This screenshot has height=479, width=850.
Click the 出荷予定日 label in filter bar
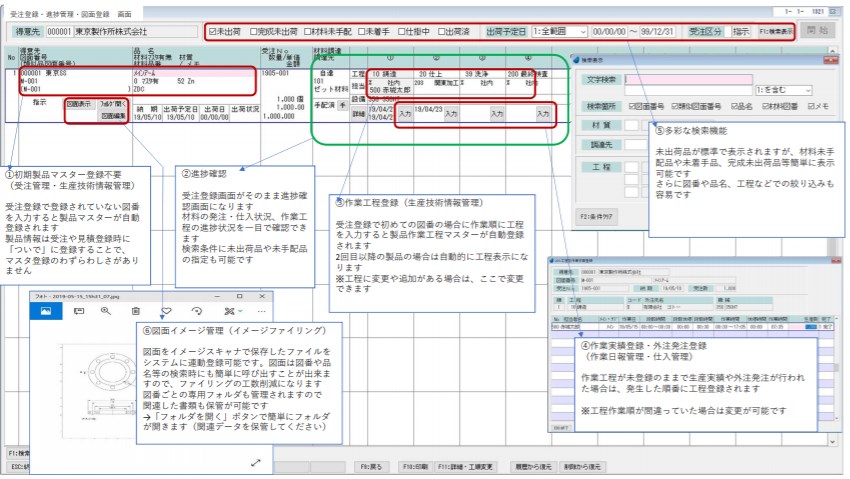[x=506, y=32]
